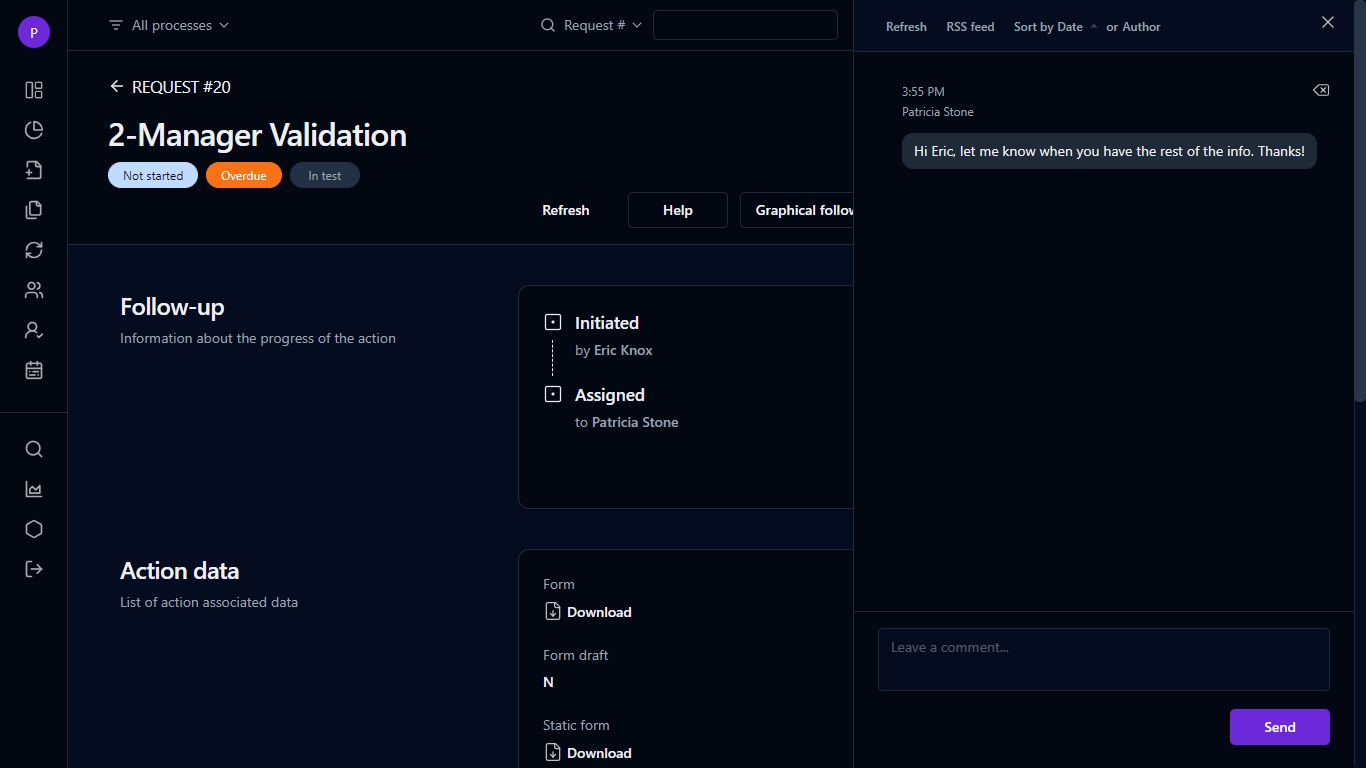Send the comment with the Send button
The width and height of the screenshot is (1366, 768).
click(x=1279, y=727)
